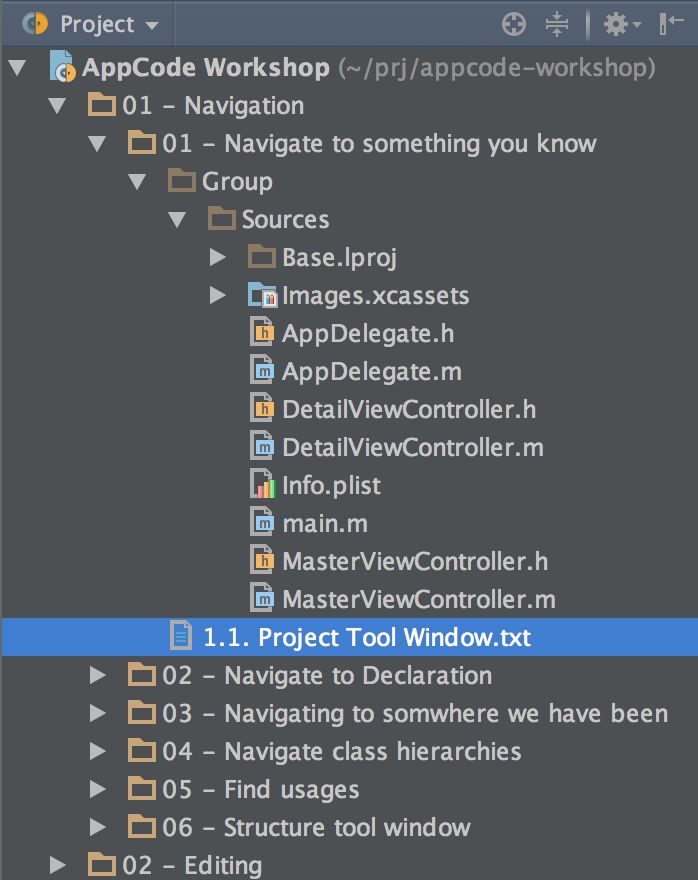Expand 05 - Find usages folder
The width and height of the screenshot is (698, 880).
click(x=98, y=789)
